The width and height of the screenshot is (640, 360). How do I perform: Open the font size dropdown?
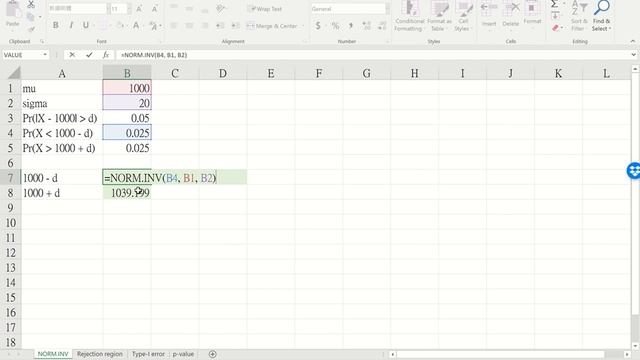click(x=129, y=9)
